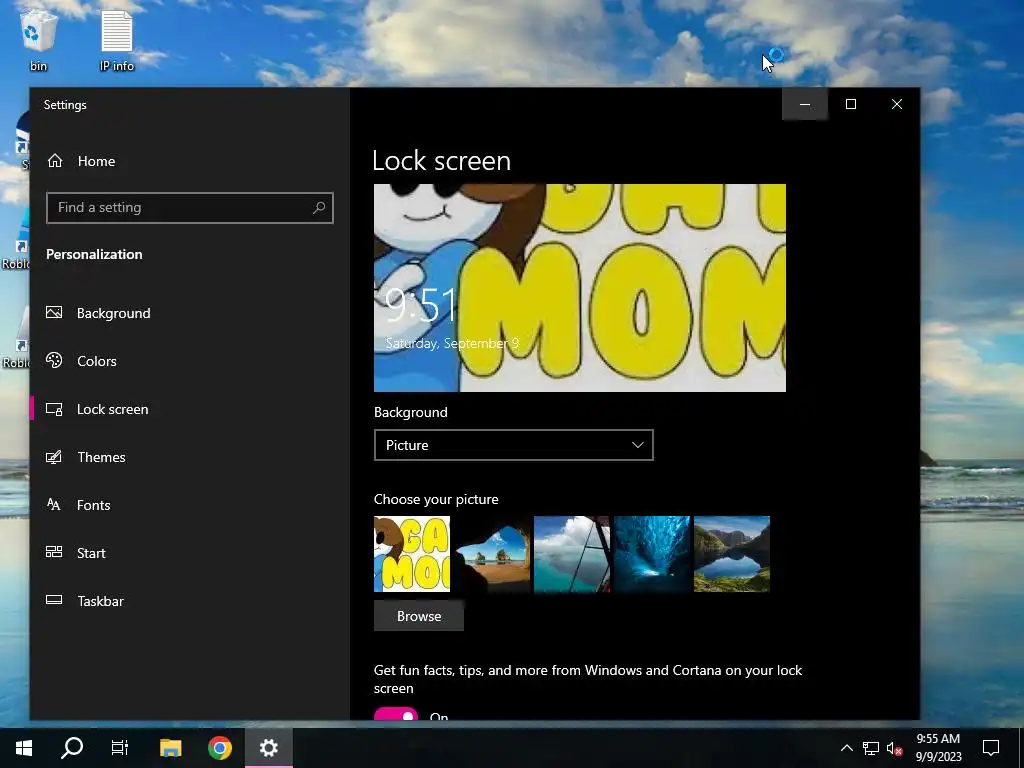This screenshot has height=768, width=1024.
Task: Click the Browse button
Action: (x=419, y=616)
